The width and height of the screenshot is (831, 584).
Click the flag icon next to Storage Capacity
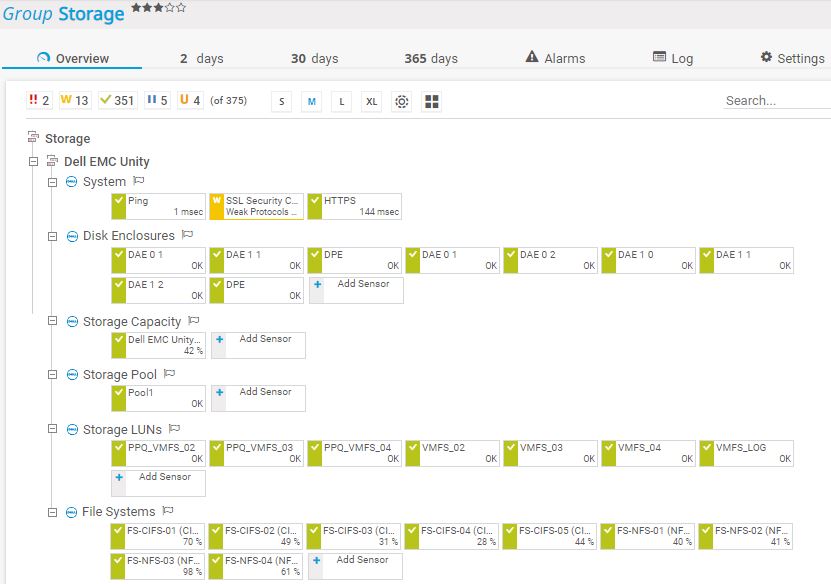pos(194,320)
